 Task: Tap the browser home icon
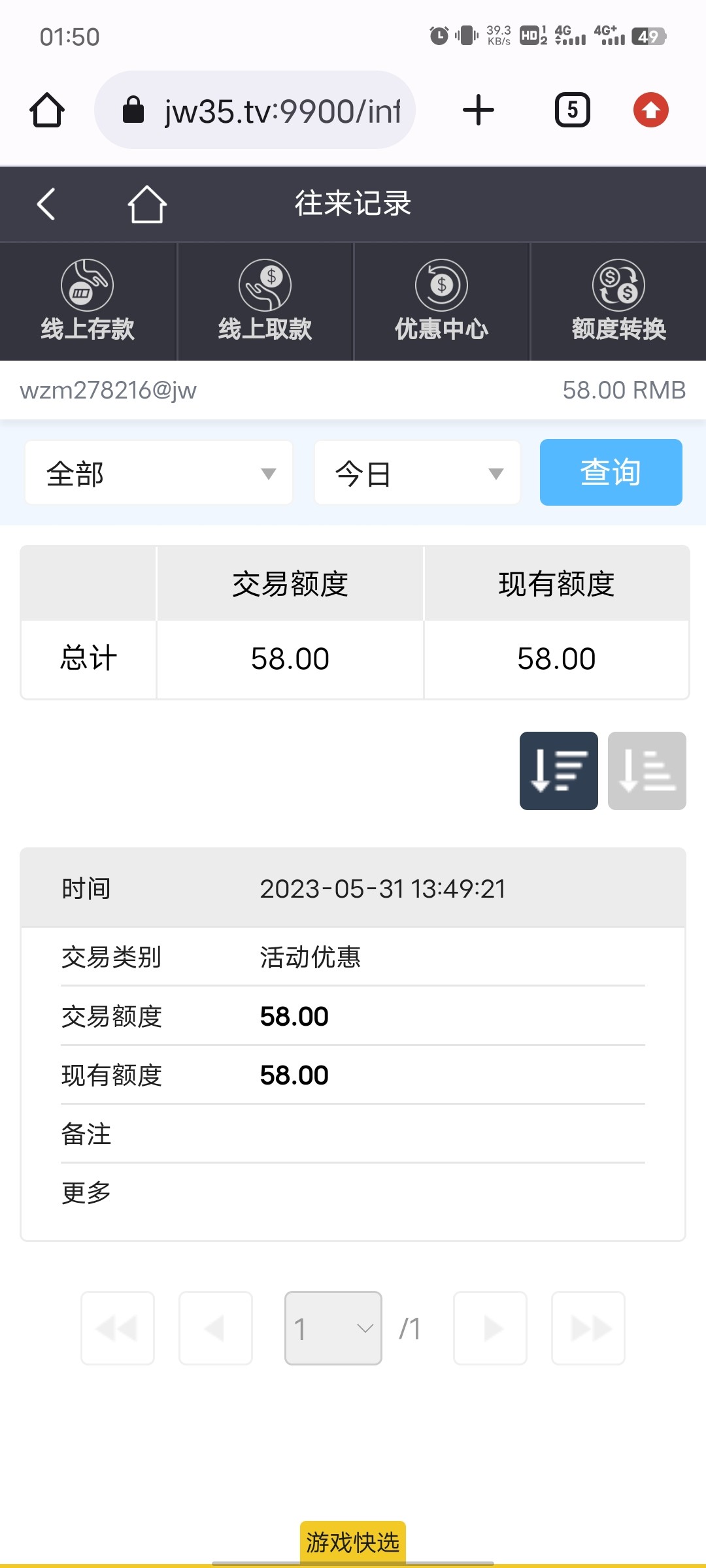(47, 110)
